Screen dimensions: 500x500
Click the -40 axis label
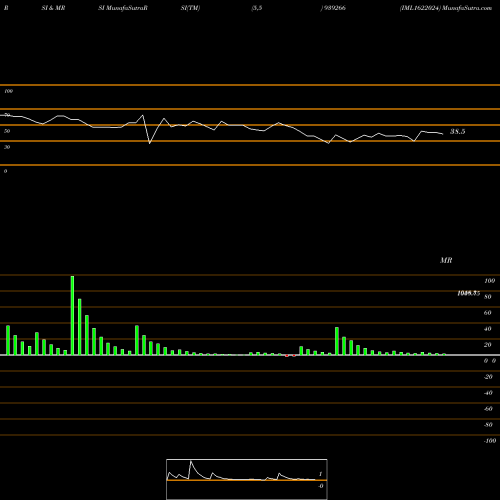point(488,393)
